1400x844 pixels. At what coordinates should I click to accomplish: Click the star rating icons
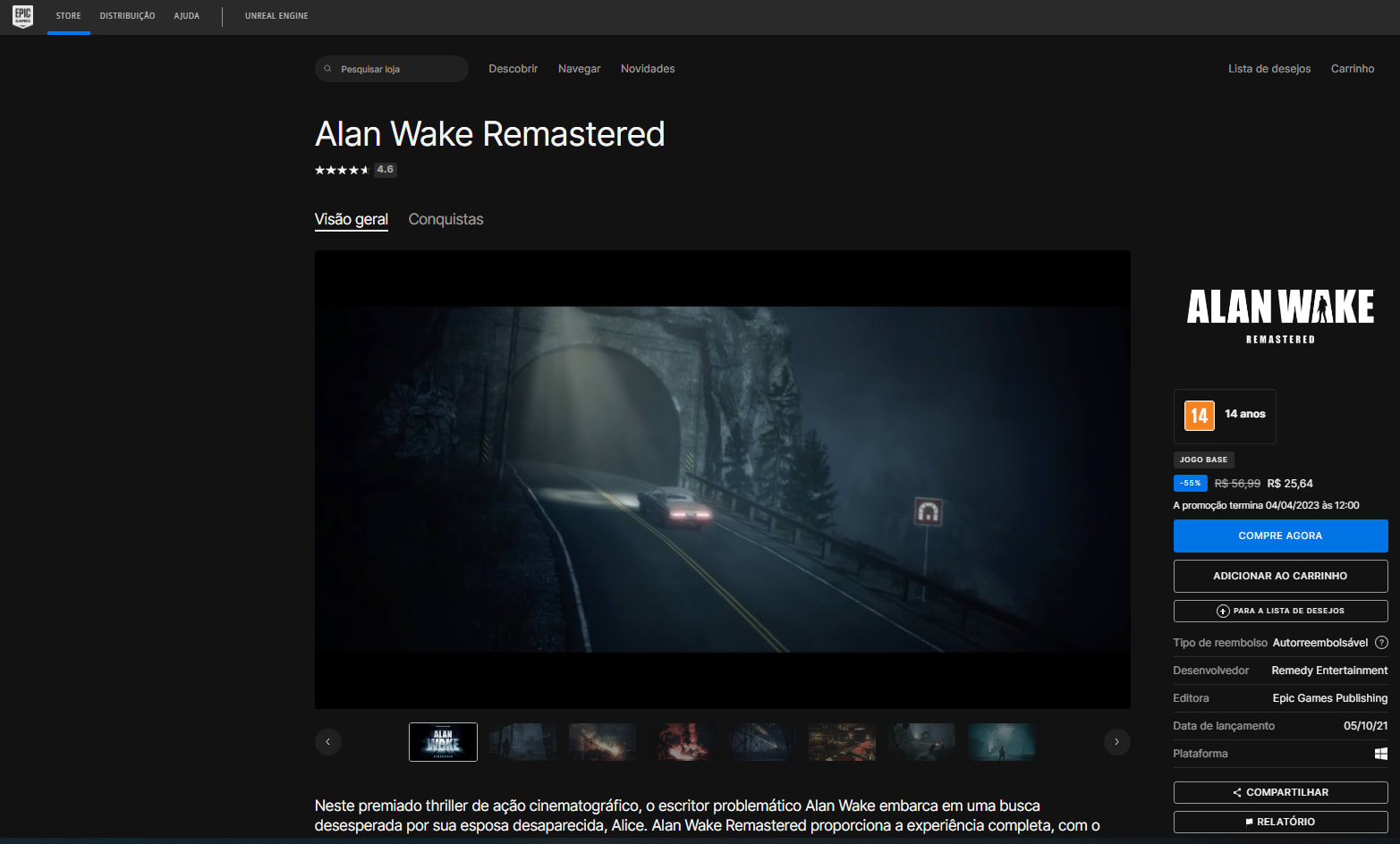342,170
